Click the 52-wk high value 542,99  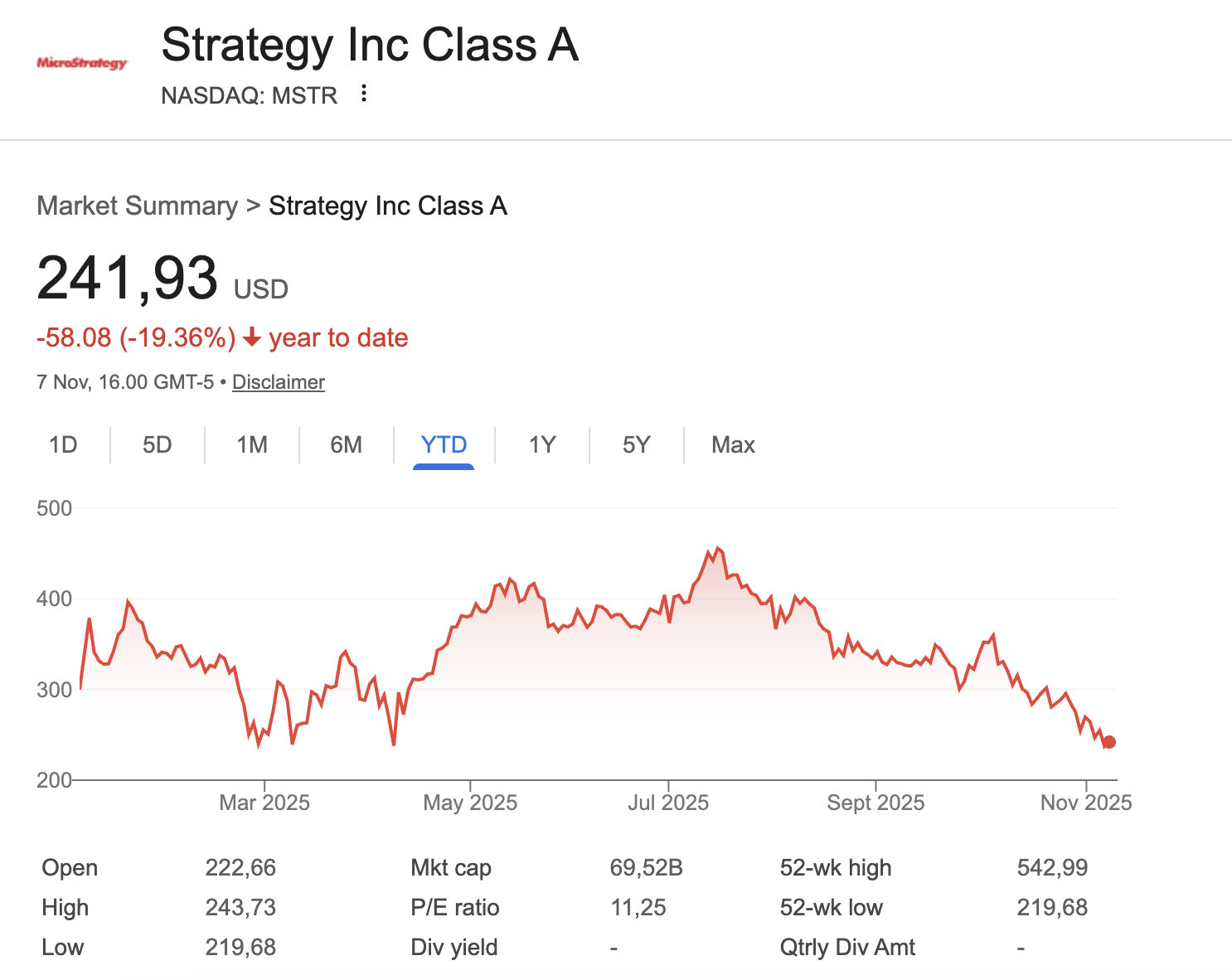1052,868
